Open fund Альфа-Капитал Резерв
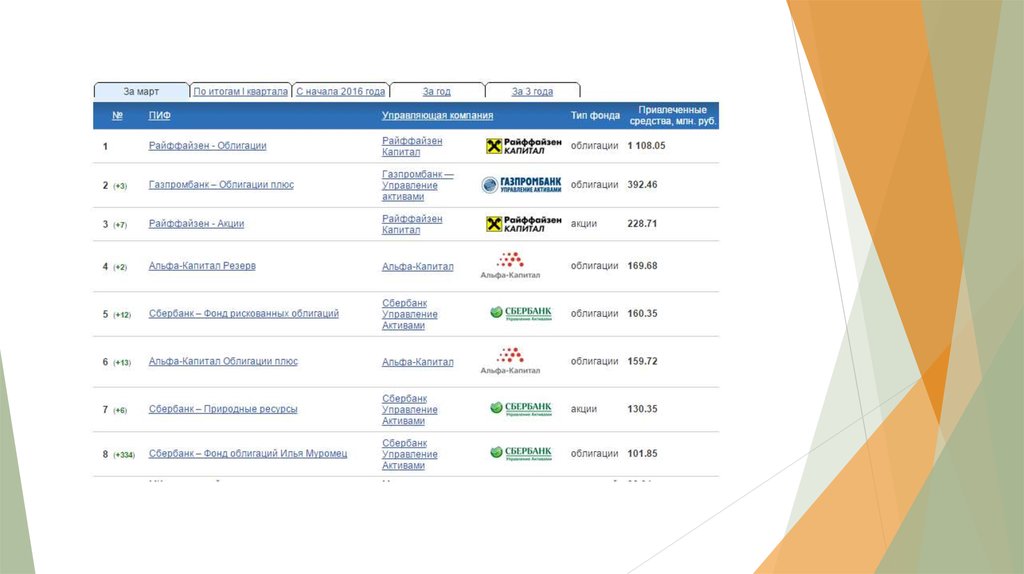 point(202,266)
